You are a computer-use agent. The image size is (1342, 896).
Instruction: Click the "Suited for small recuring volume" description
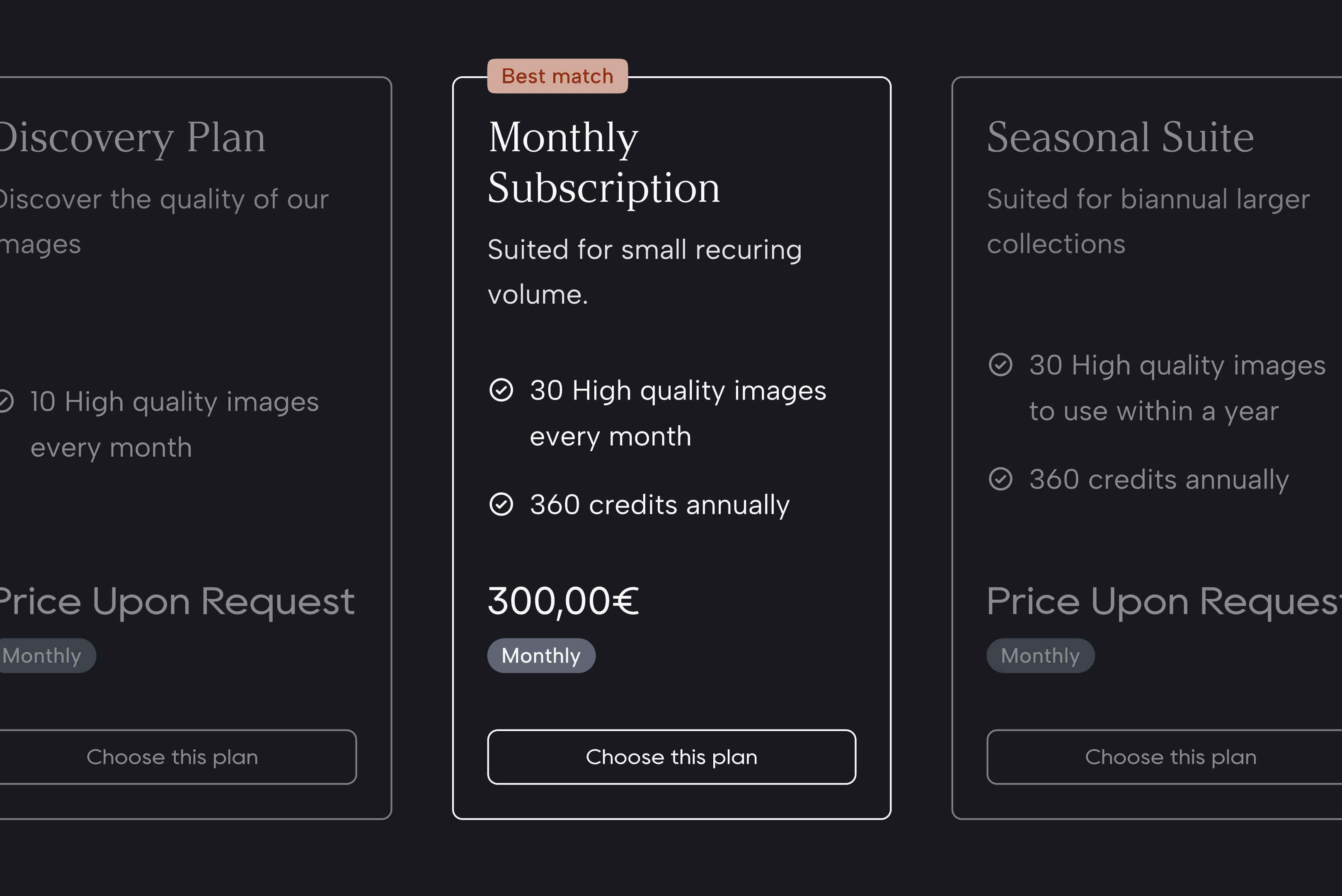[644, 272]
